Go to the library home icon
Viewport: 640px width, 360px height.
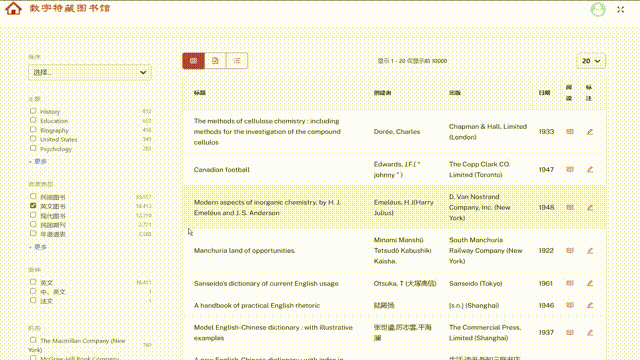(13, 9)
